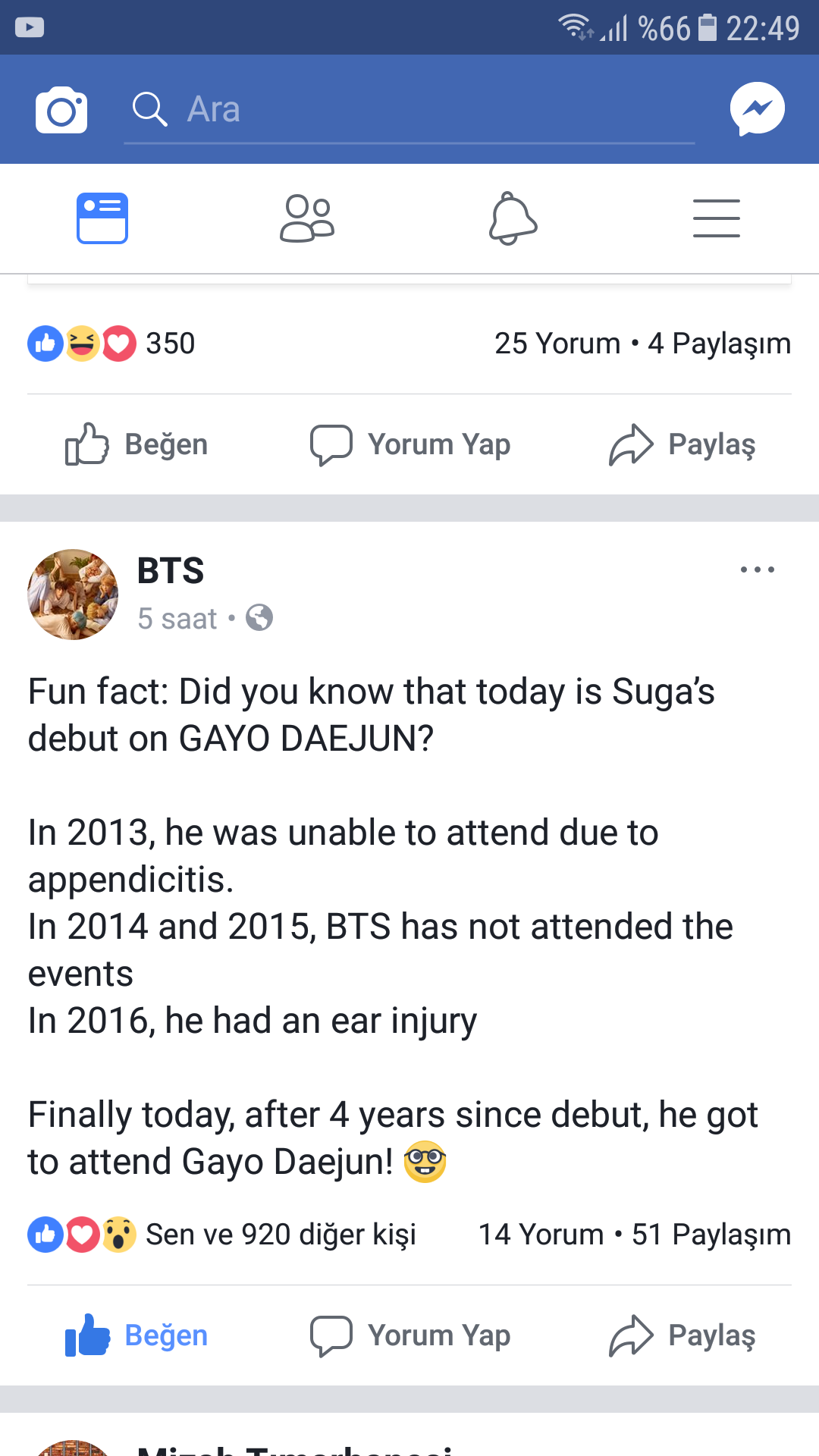This screenshot has width=819, height=1456.
Task: Open the BTS page name link
Action: coord(171,570)
